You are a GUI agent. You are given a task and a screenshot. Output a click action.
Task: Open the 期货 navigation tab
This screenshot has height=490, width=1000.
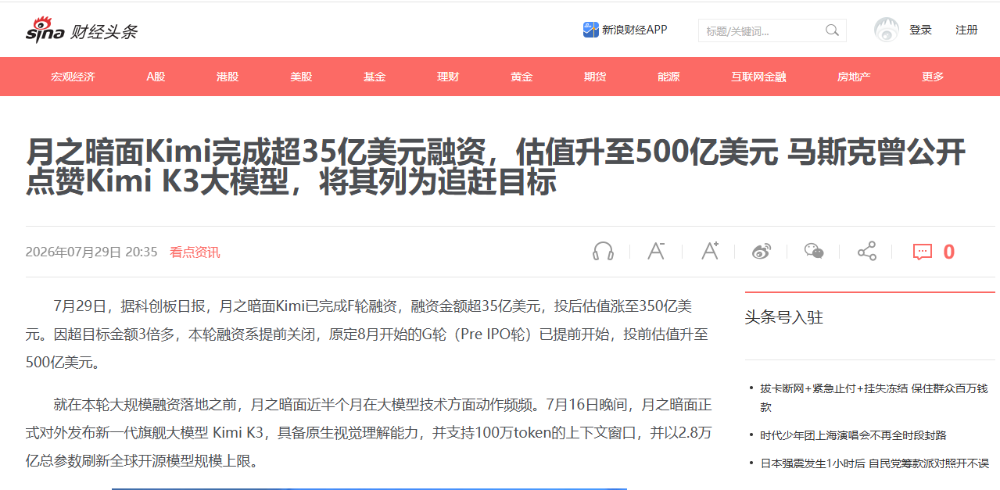(594, 77)
